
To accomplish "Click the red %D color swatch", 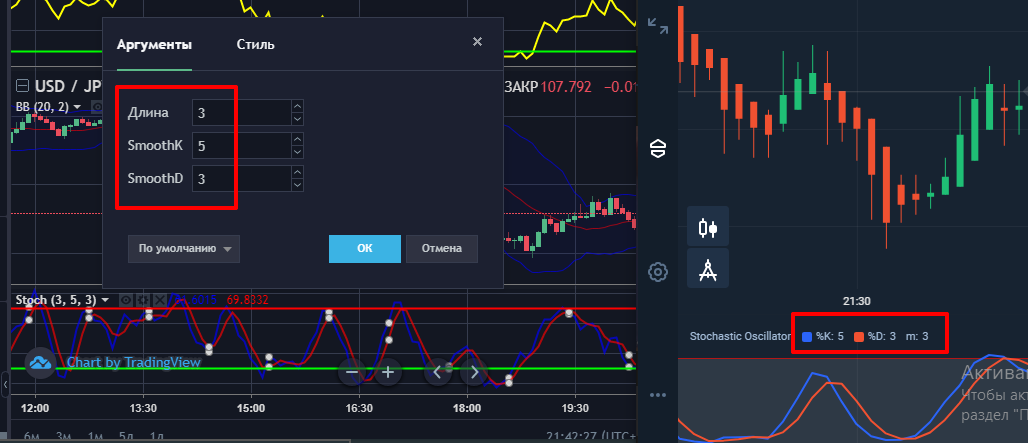I will pos(859,337).
